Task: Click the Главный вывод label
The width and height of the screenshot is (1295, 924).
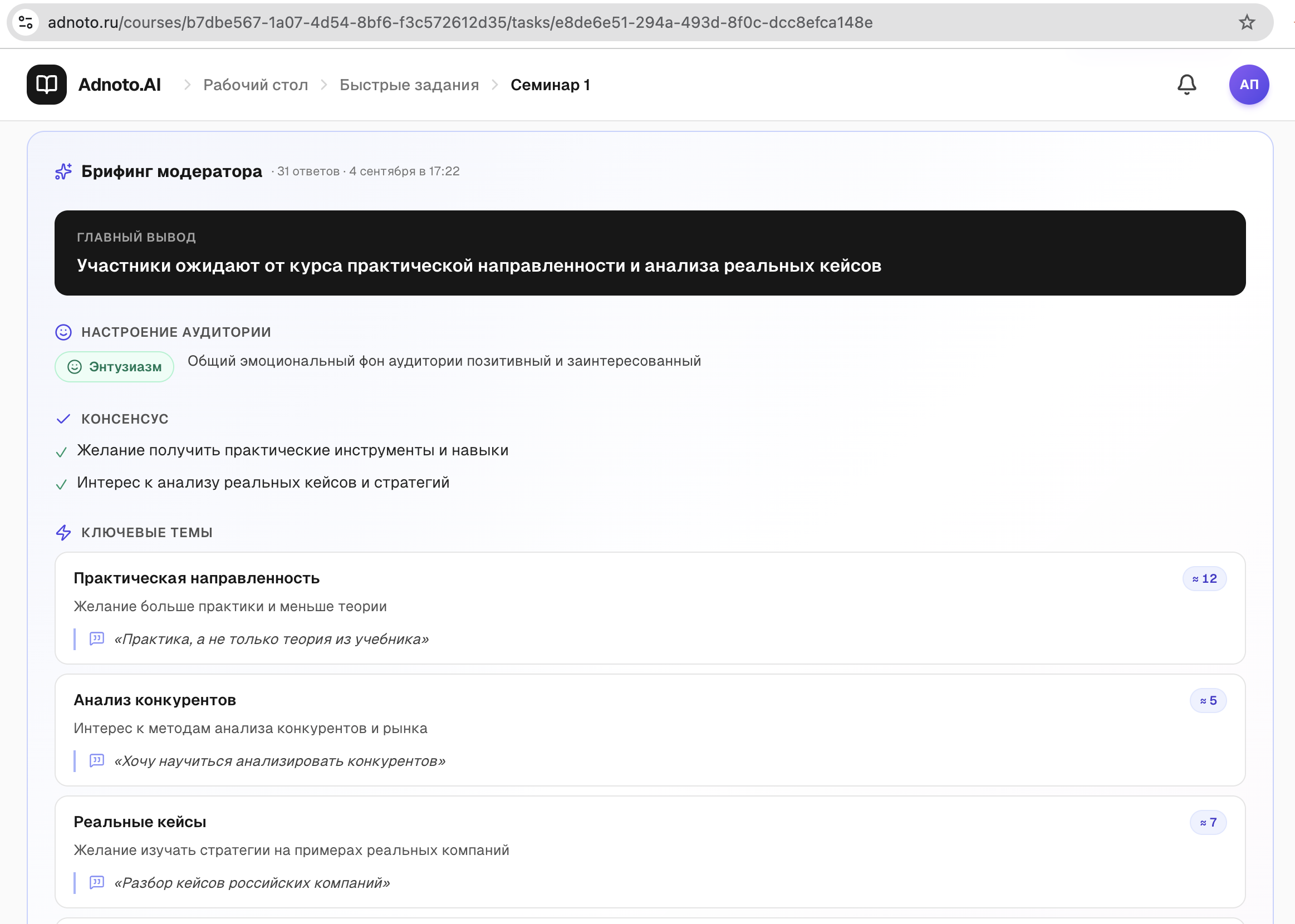Action: 136,237
